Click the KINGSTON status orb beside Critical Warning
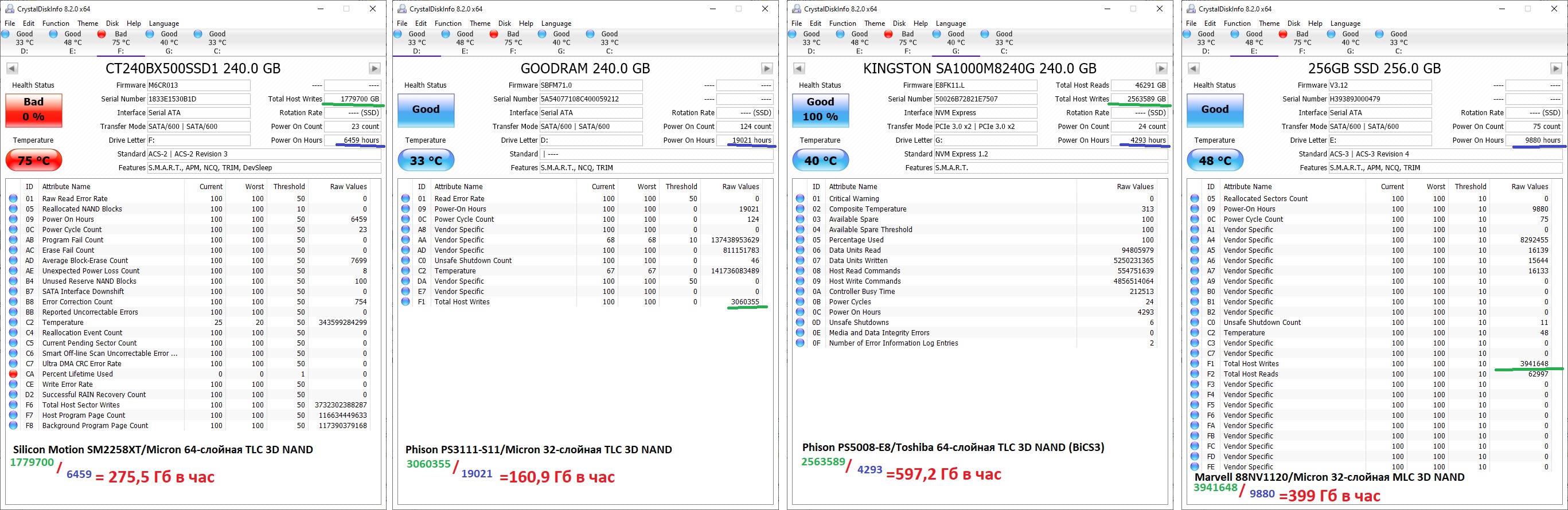Screen dimensions: 1568x510 pos(800,198)
